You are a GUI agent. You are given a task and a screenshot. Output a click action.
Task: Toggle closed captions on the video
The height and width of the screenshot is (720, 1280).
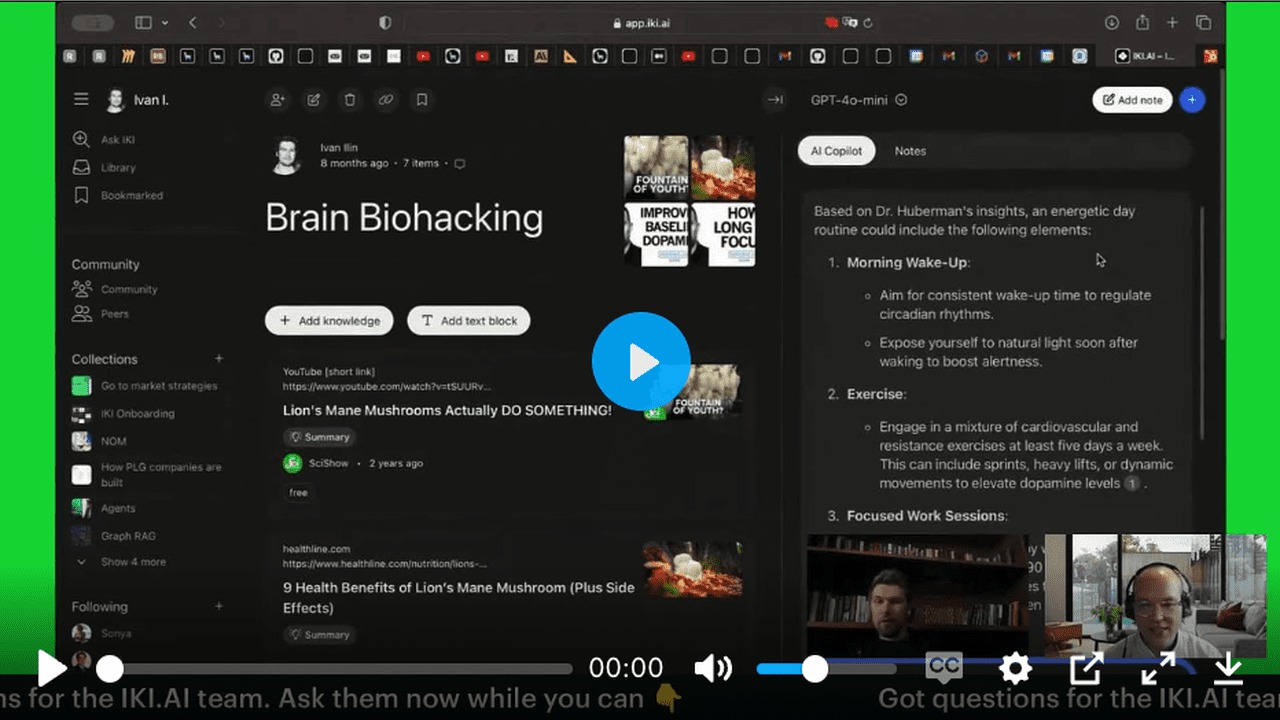943,668
